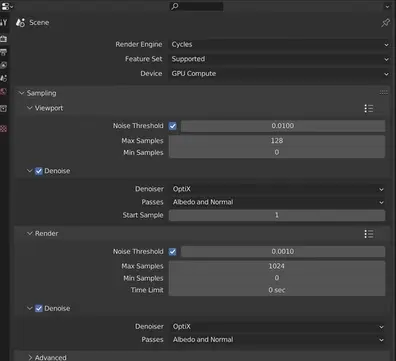
Task: Open the Tool properties tab
Action: (x=4, y=23)
